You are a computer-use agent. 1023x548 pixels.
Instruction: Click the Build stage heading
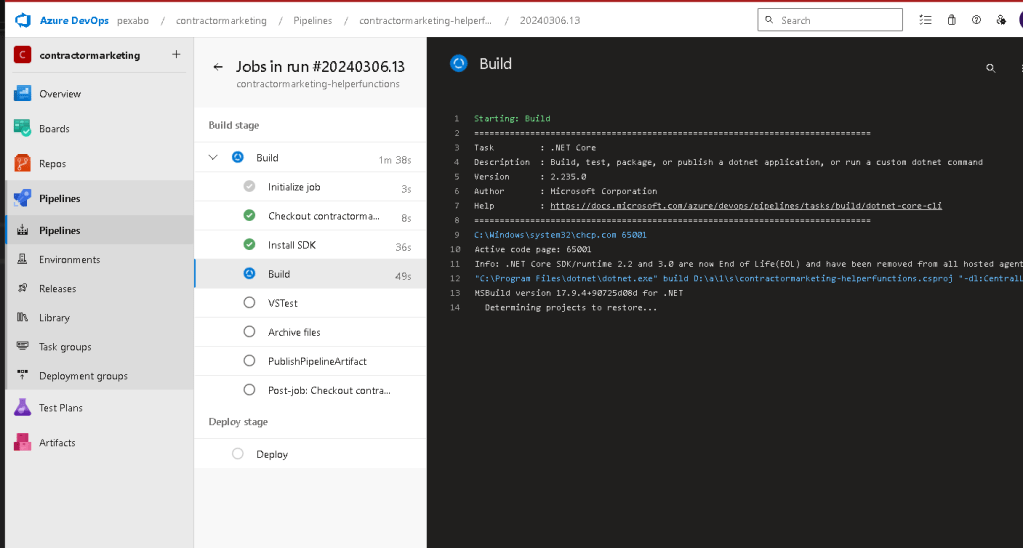[234, 125]
